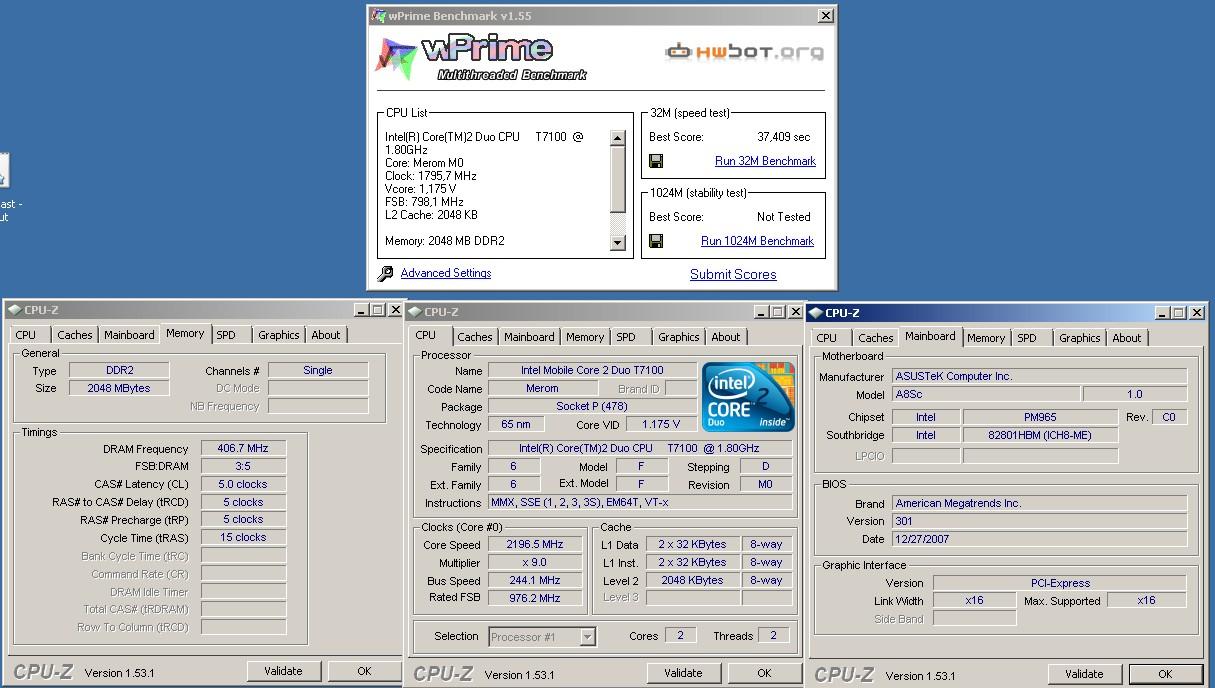
Task: Switch to CPU tab in Memory CPU-Z window
Action: [x=26, y=335]
